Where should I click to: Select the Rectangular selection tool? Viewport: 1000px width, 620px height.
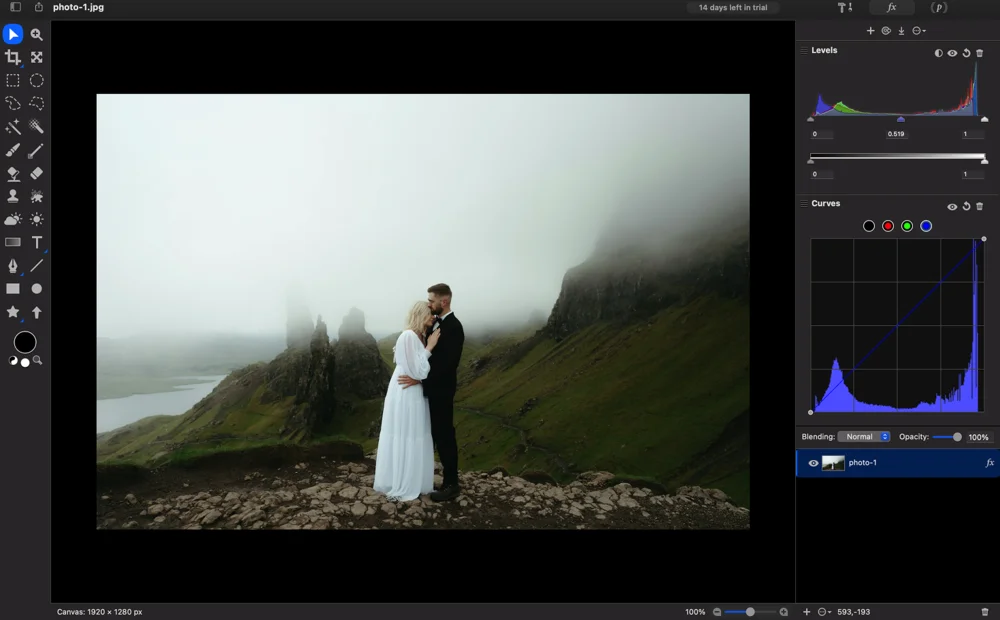[13, 80]
